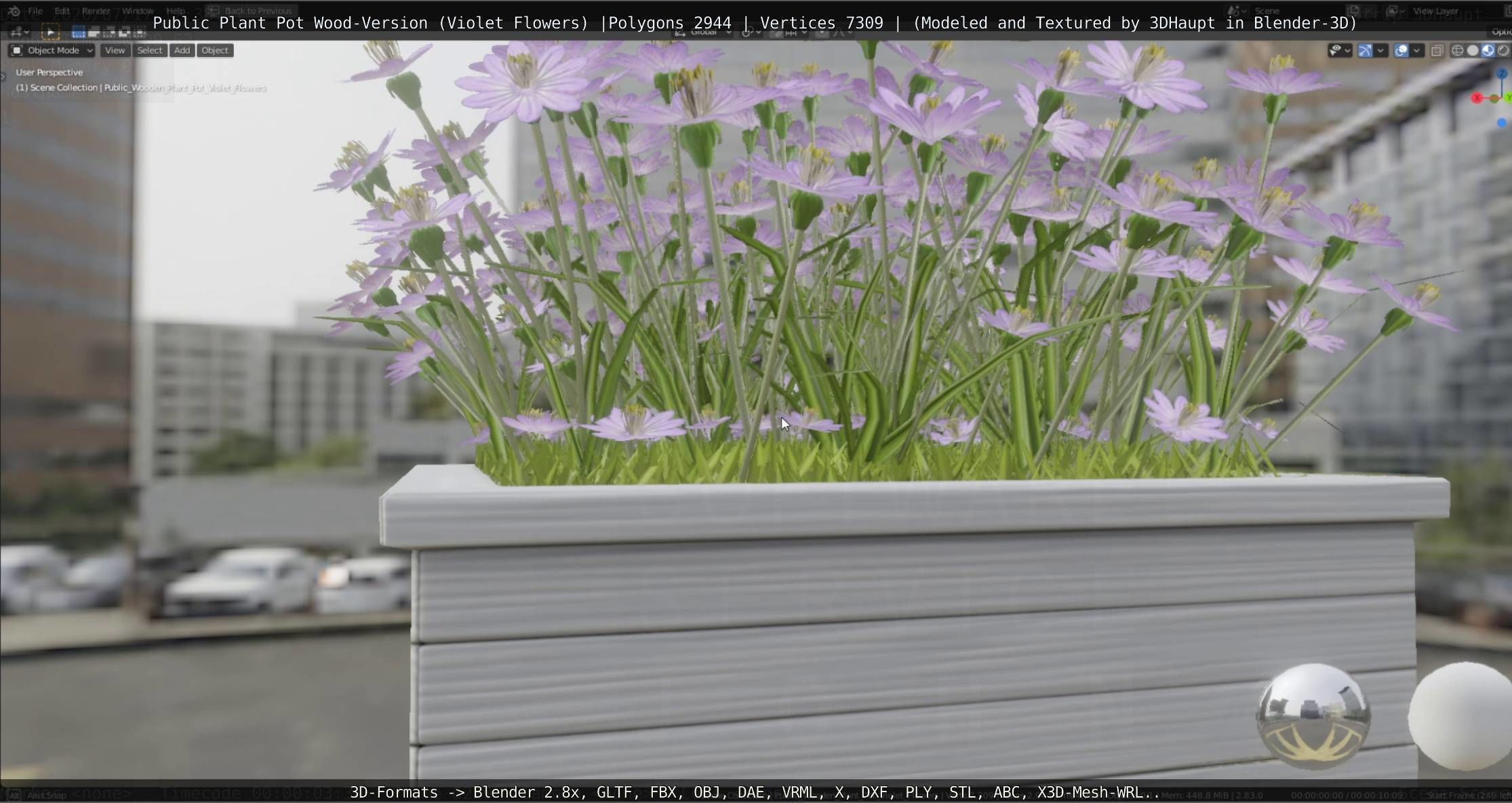Click the new scene icon after Scene field
Image resolution: width=1512 pixels, height=803 pixels.
tap(1353, 11)
